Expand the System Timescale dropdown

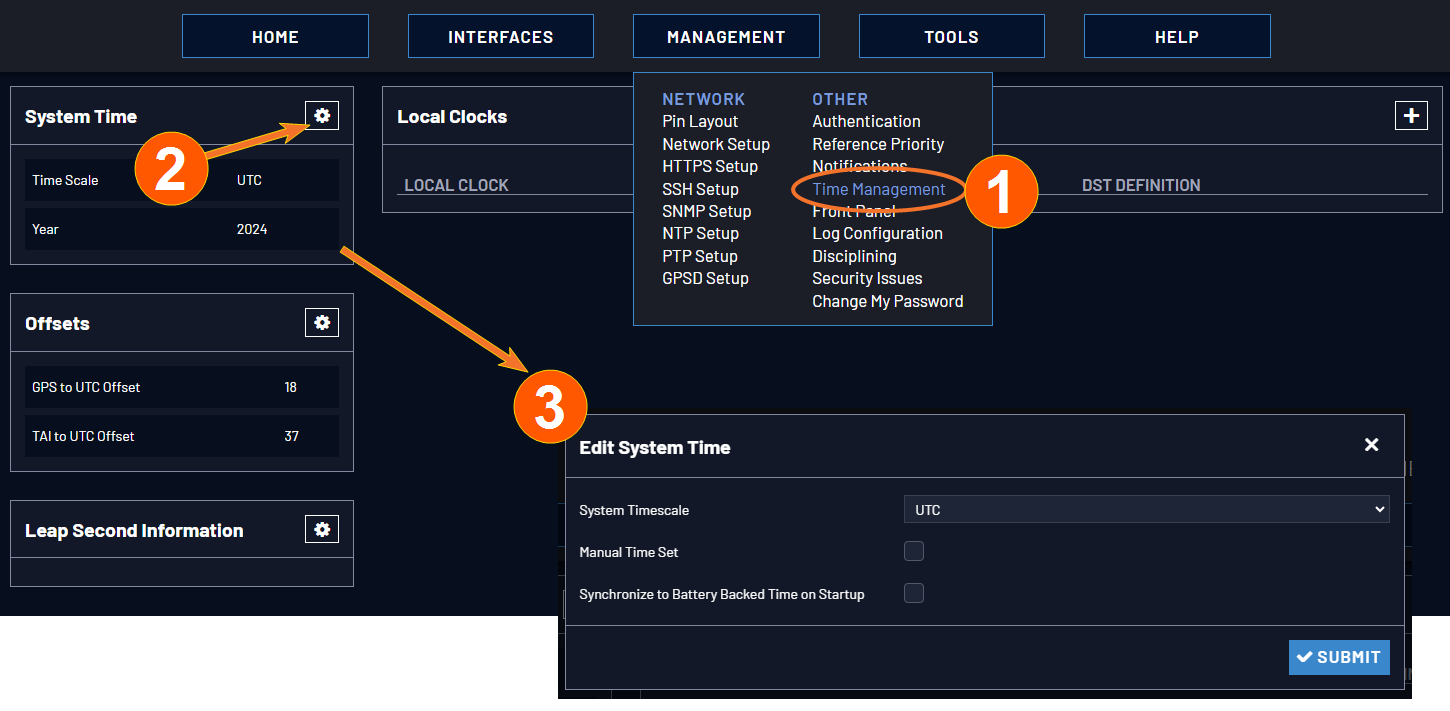[1147, 510]
